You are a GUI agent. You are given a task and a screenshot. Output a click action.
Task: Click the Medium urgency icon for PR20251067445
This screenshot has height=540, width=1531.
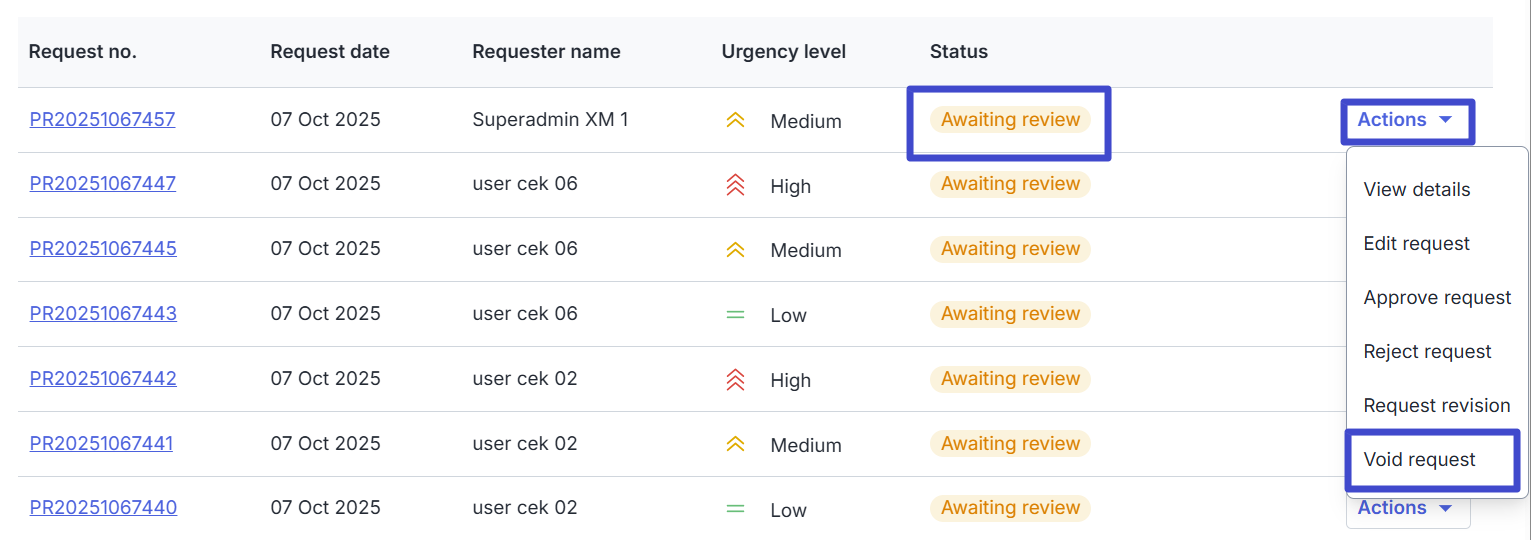tap(735, 250)
